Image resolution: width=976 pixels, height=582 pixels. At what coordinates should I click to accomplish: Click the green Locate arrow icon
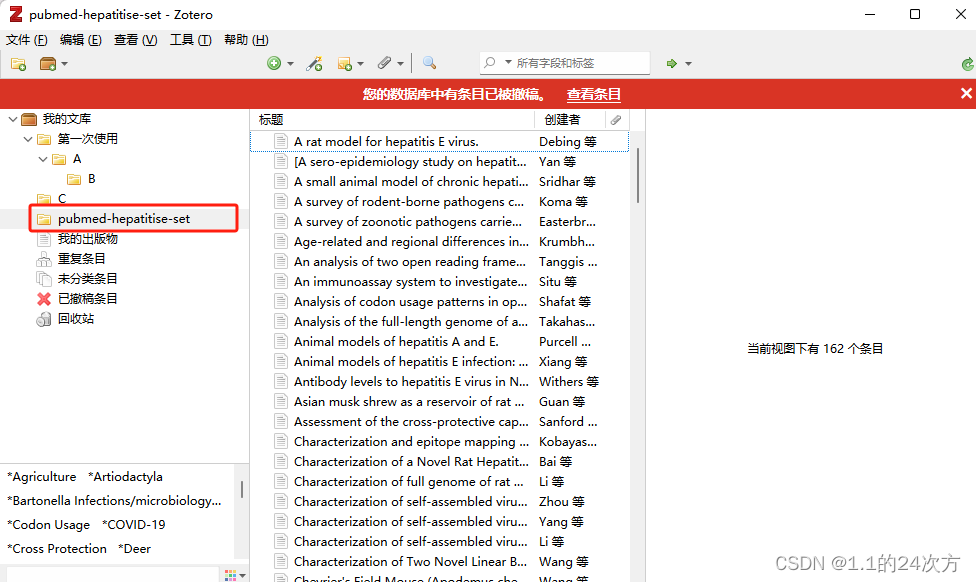(672, 63)
